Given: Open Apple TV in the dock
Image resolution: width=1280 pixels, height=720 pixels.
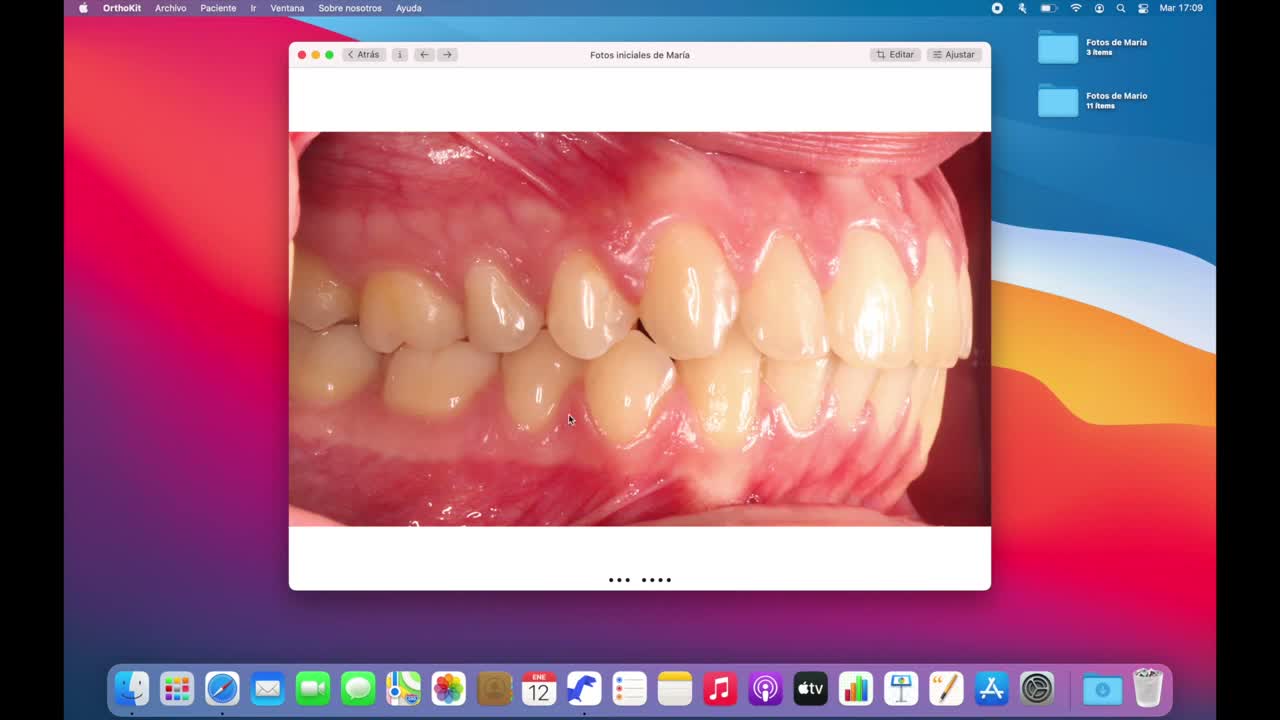Looking at the screenshot, I should tap(810, 688).
